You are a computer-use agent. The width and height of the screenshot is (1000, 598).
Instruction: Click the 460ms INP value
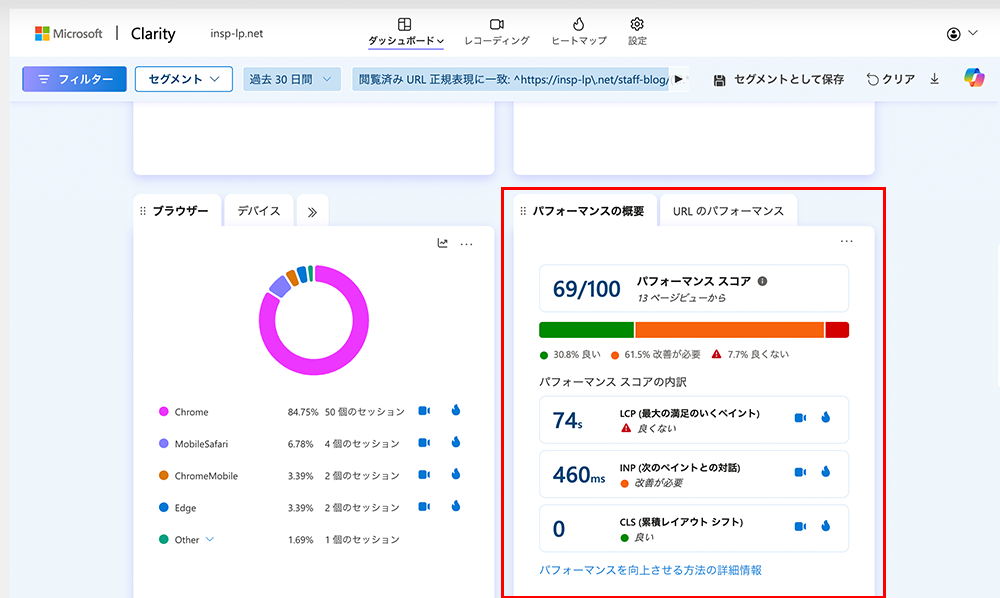pos(578,475)
